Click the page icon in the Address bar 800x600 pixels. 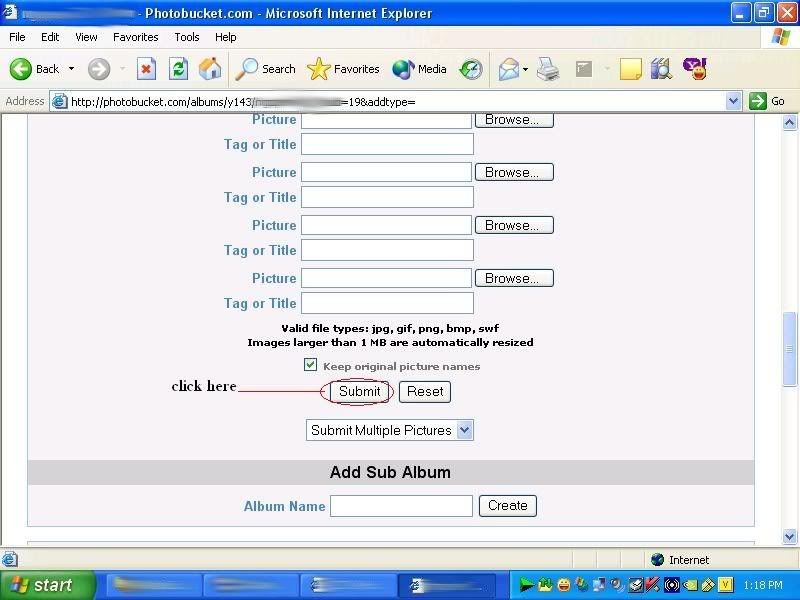click(60, 102)
